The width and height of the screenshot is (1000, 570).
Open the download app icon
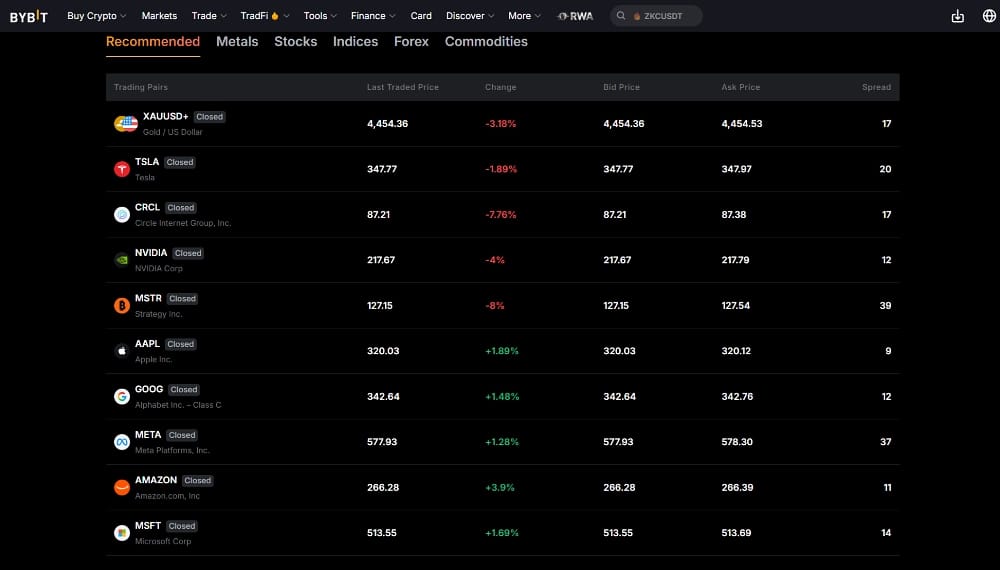[x=957, y=16]
